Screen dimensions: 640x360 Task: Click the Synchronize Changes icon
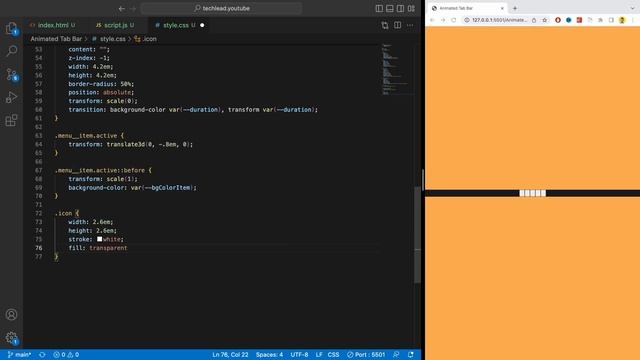[42, 355]
